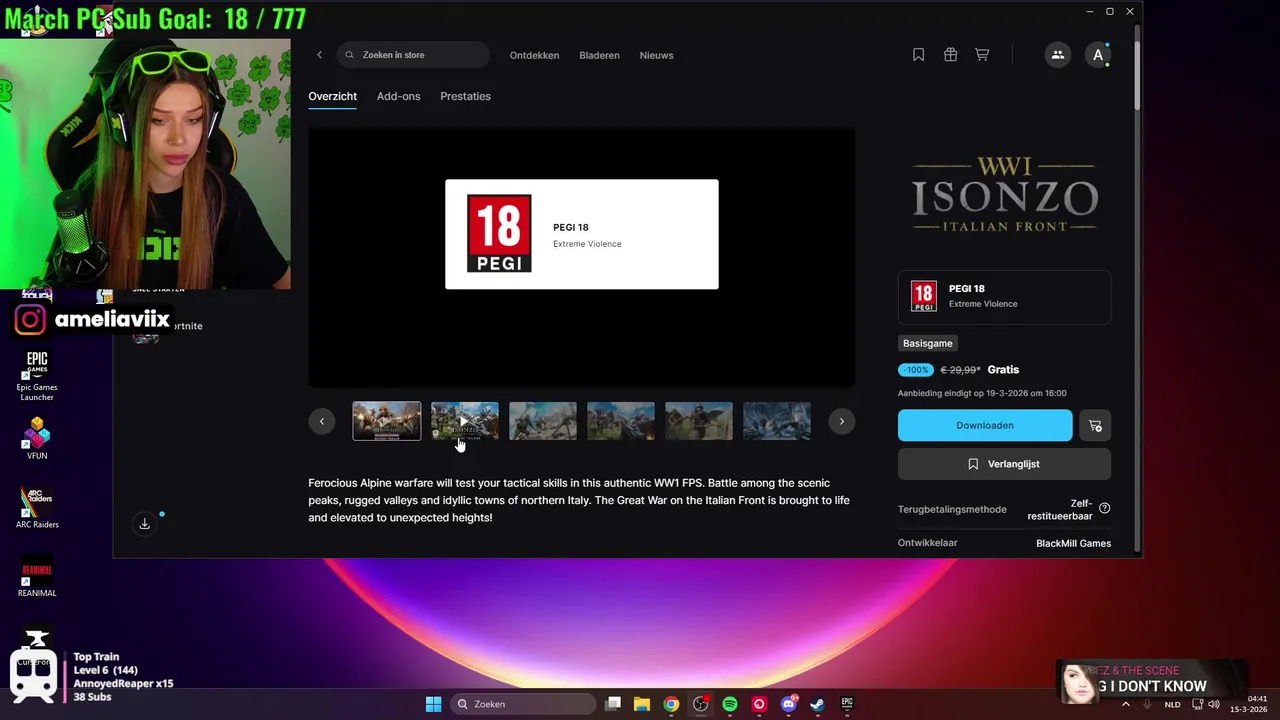Open Epic Games Launcher desktop shortcut
The image size is (1280, 720).
(37, 376)
